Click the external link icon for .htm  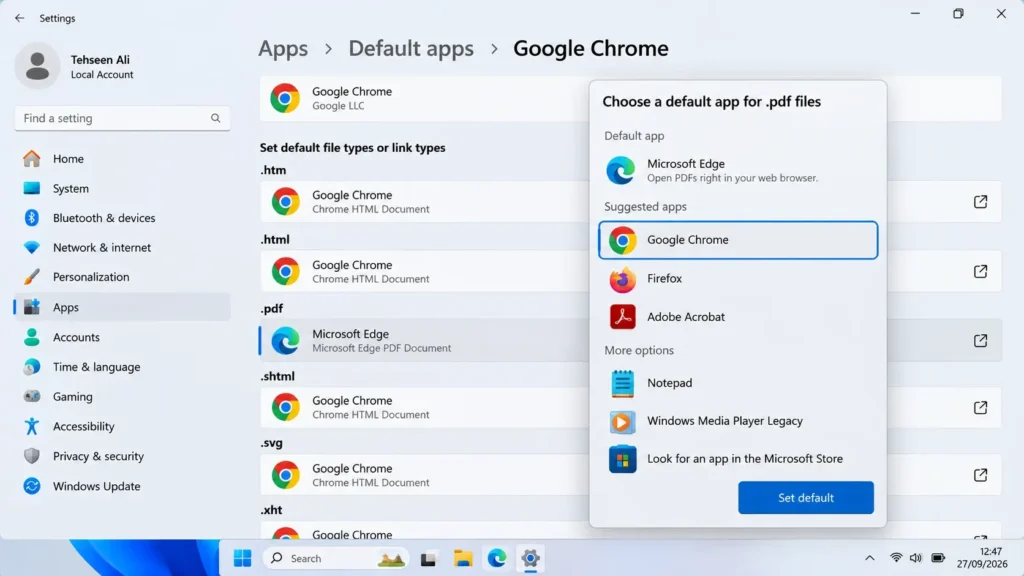pyautogui.click(x=980, y=202)
